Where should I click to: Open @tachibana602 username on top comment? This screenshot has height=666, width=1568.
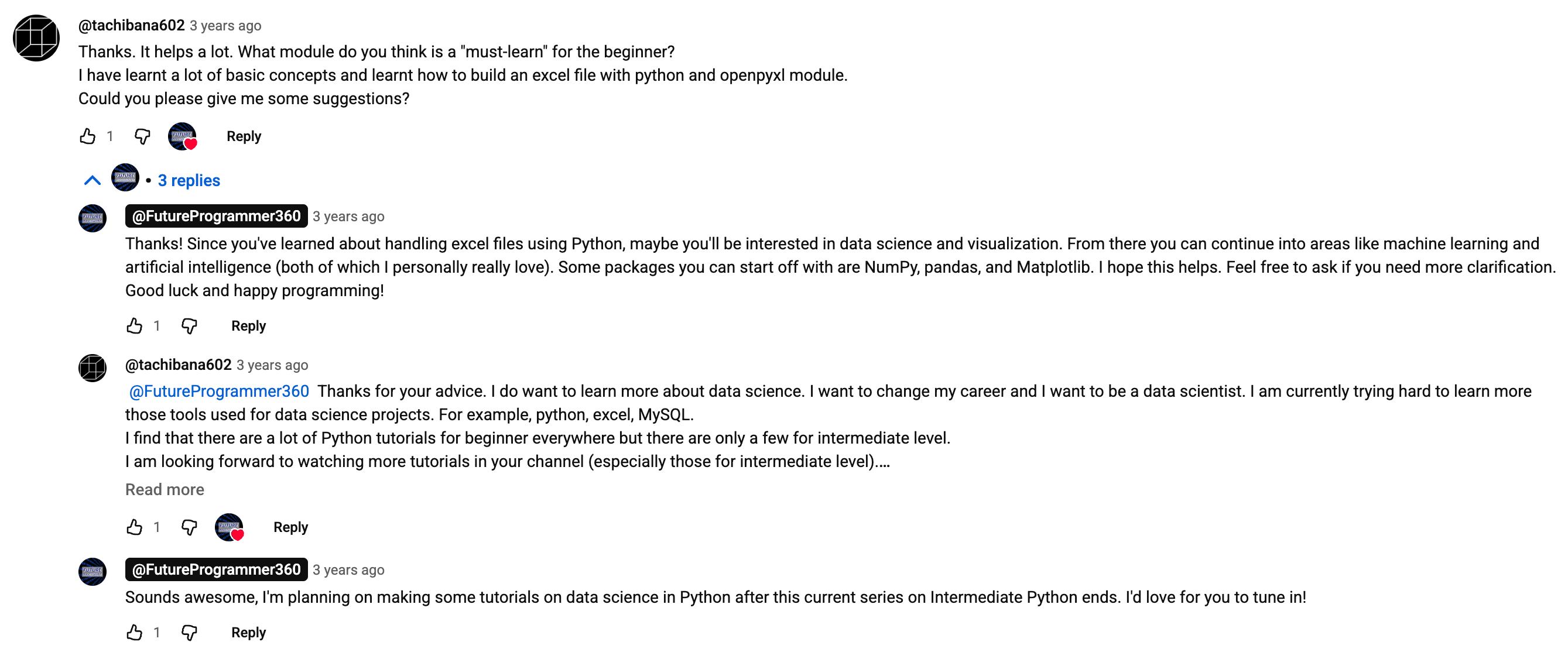[x=132, y=26]
